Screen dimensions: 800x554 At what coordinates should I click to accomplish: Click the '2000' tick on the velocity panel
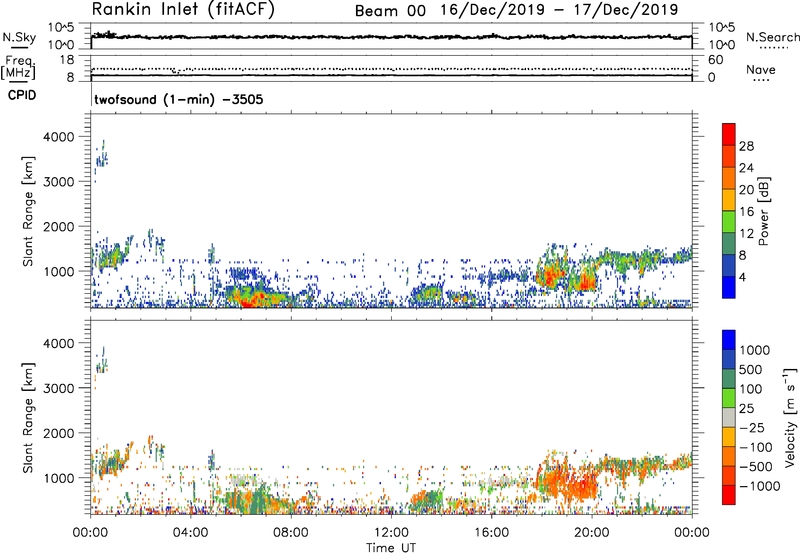point(61,433)
